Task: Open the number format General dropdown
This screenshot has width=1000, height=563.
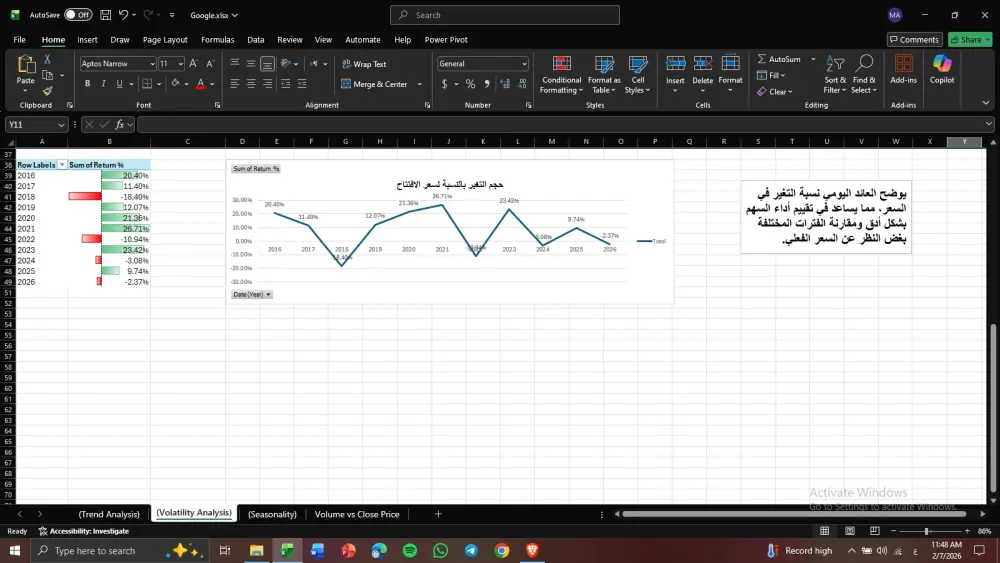Action: coord(524,64)
